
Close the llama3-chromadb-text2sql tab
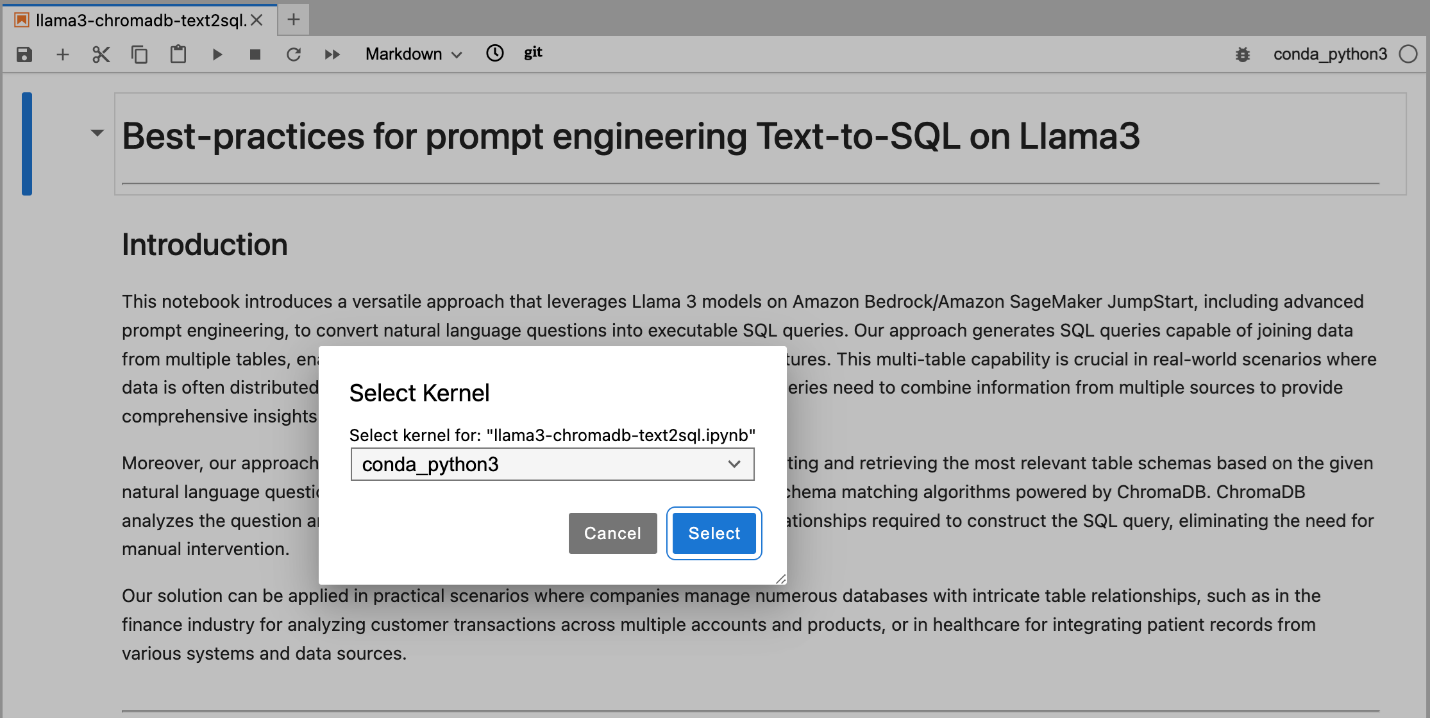(257, 20)
